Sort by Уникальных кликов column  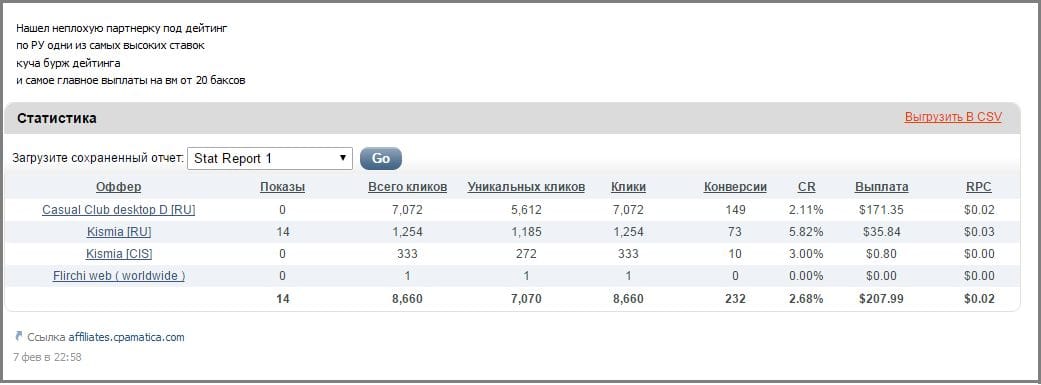pyautogui.click(x=526, y=187)
